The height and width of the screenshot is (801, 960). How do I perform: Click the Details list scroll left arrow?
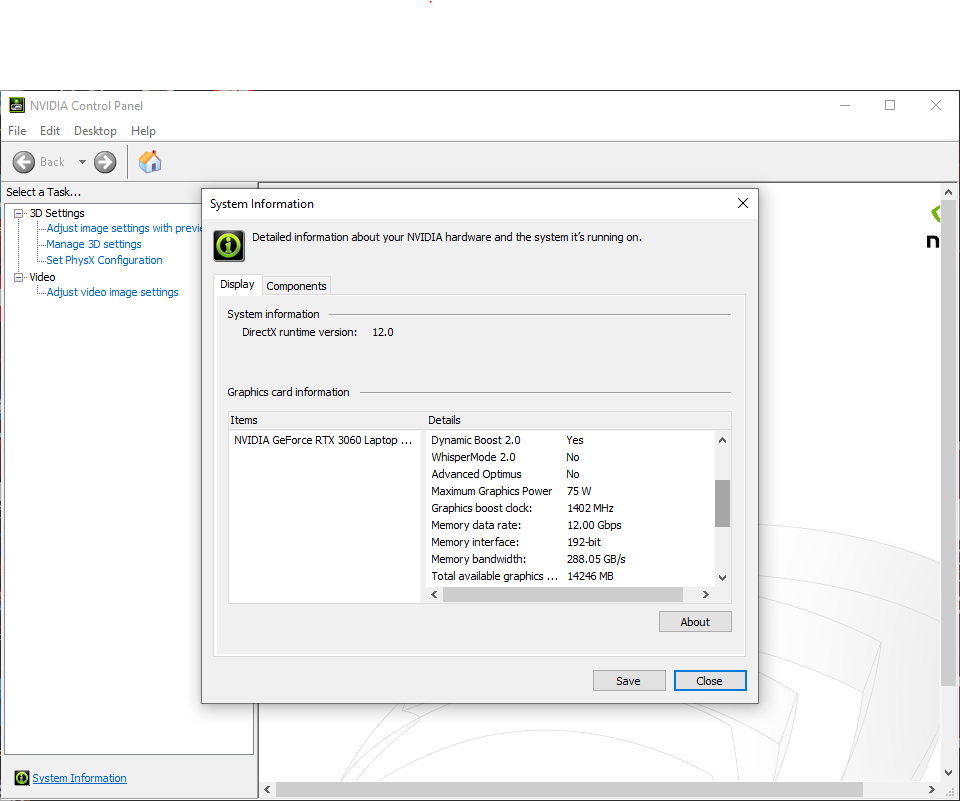click(434, 595)
